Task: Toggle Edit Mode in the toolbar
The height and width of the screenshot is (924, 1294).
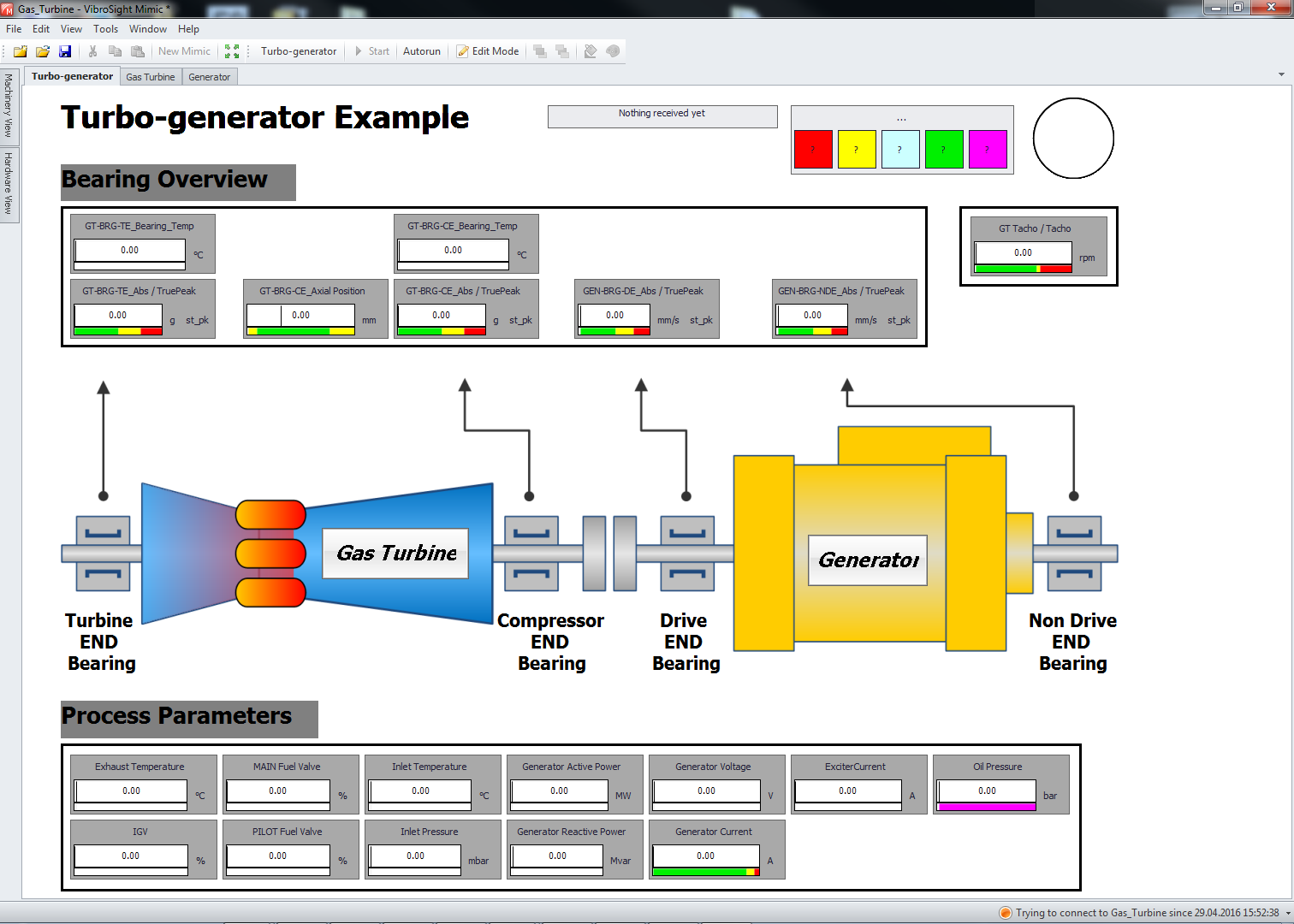Action: point(488,51)
